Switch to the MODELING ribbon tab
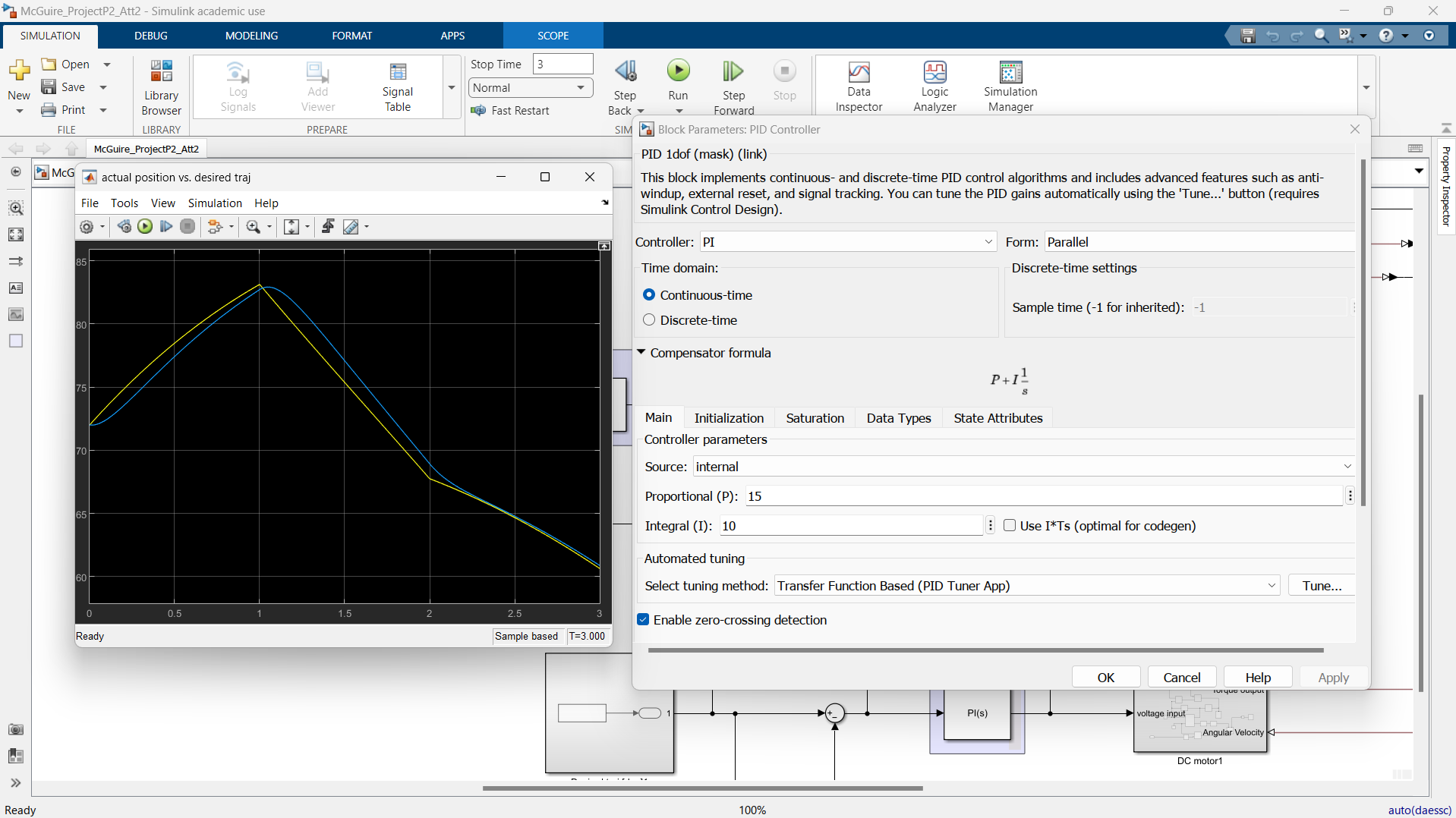Image resolution: width=1456 pixels, height=818 pixels. pos(251,36)
